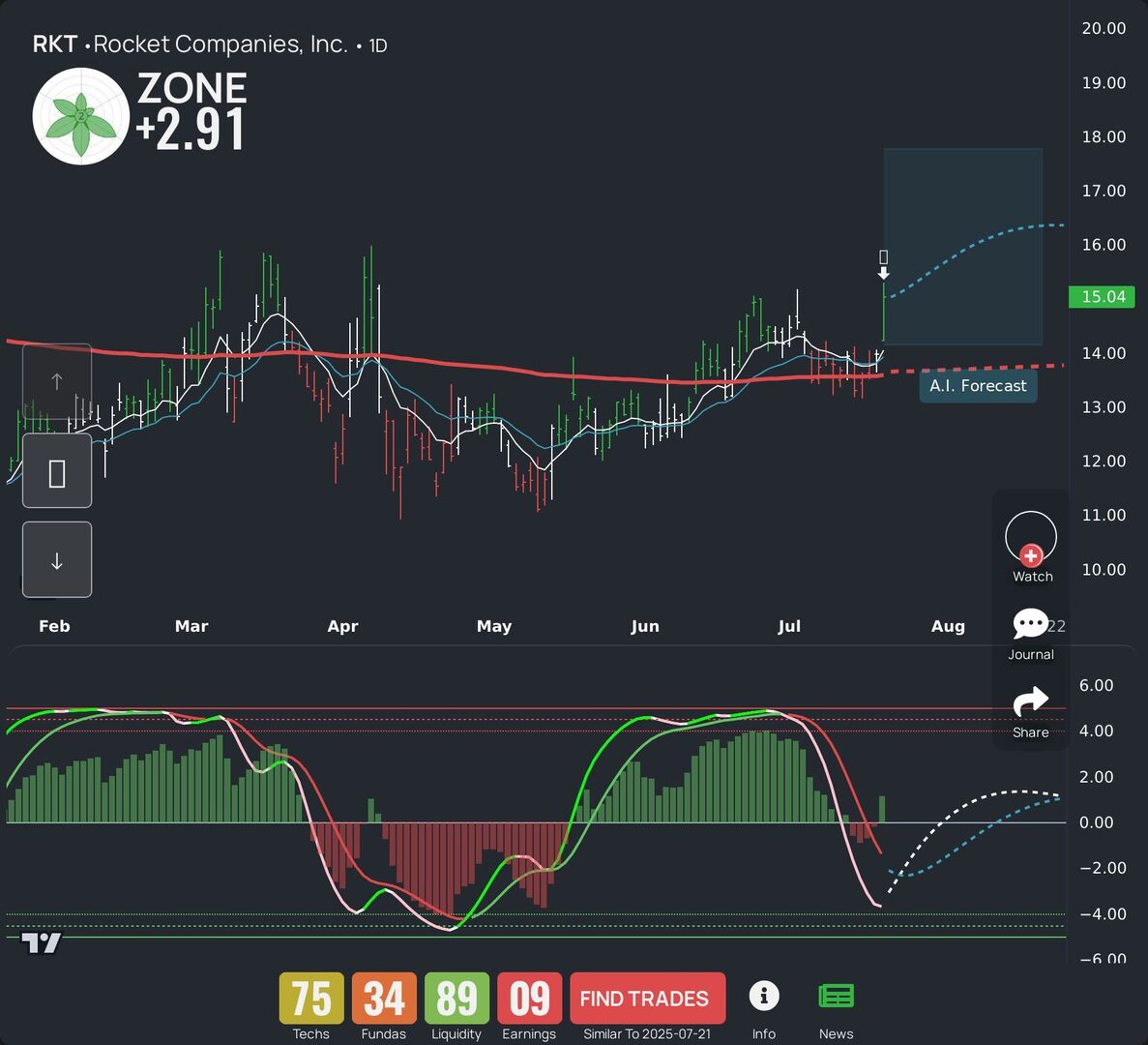Tap the up arrow button on chart
Image resolution: width=1148 pixels, height=1045 pixels.
coord(57,381)
